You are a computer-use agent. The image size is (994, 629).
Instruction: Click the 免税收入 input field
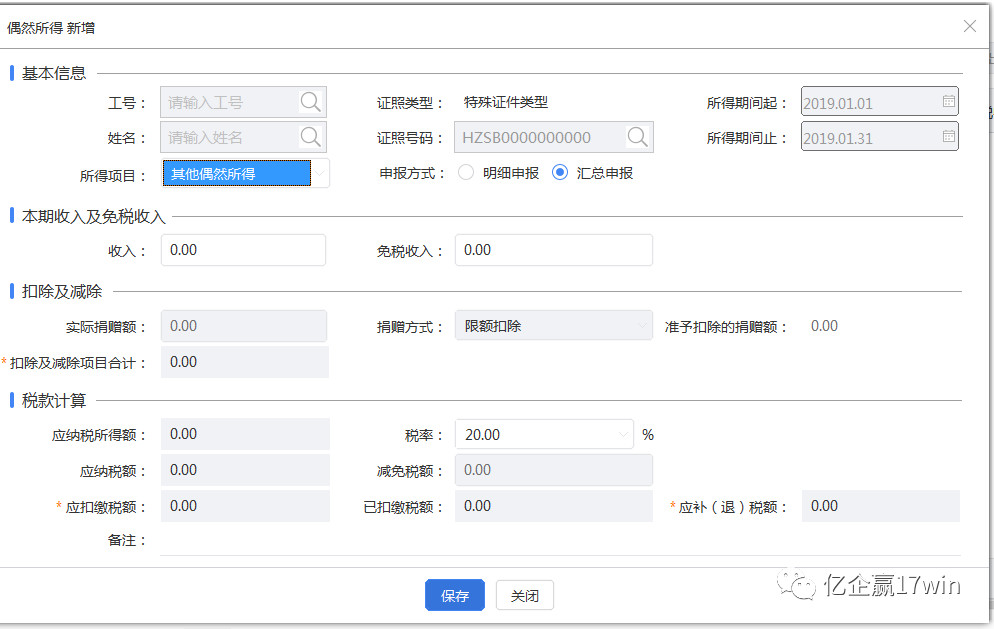pyautogui.click(x=554, y=249)
